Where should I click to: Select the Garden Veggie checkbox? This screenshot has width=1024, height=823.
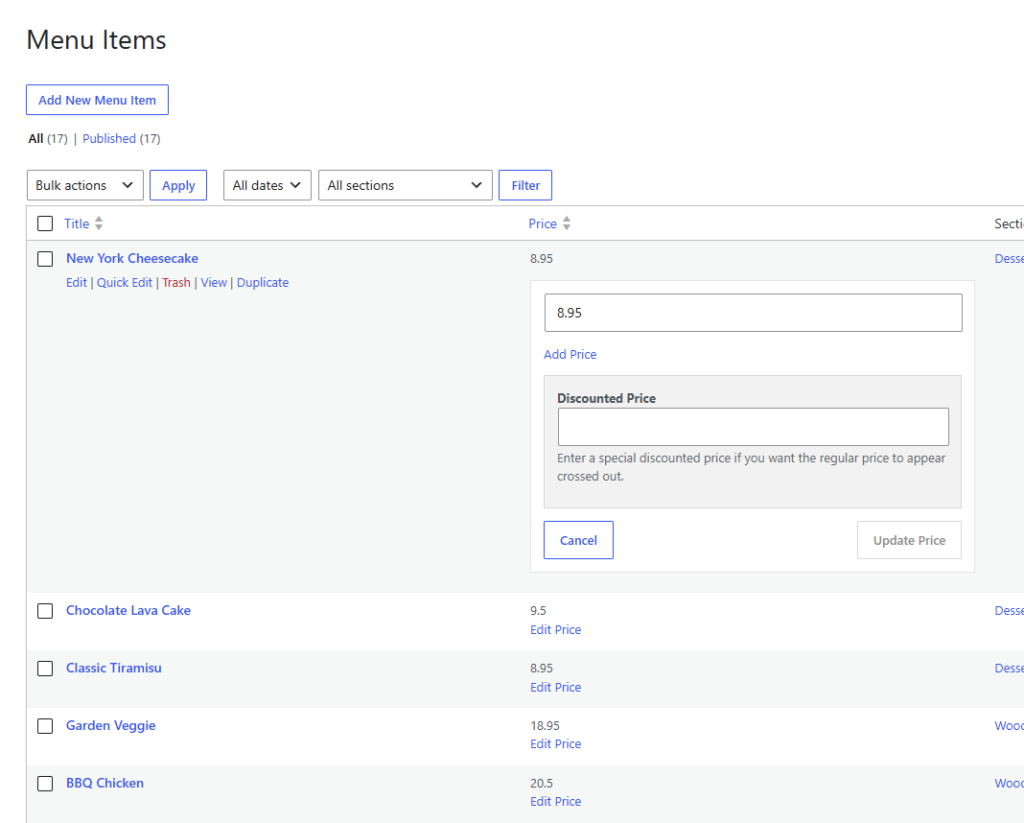(45, 726)
